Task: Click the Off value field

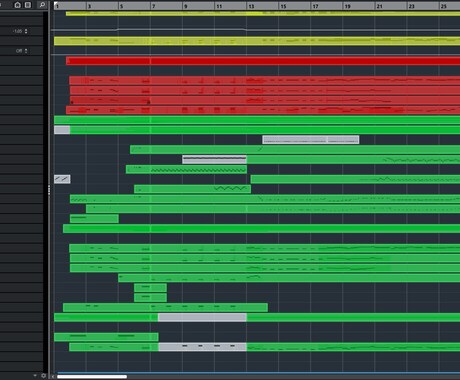Action: pyautogui.click(x=19, y=51)
